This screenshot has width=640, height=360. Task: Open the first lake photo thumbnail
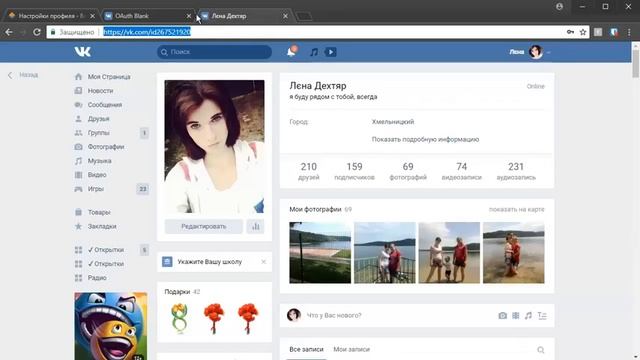[x=320, y=253]
